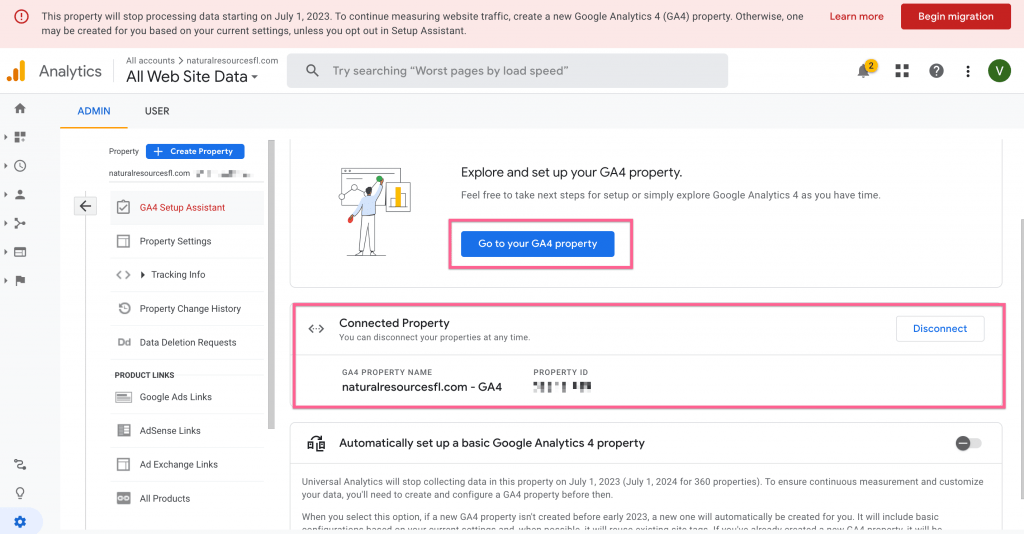1024x534 pixels.
Task: Open Acquisition icon in sidebar
Action: tap(20, 223)
